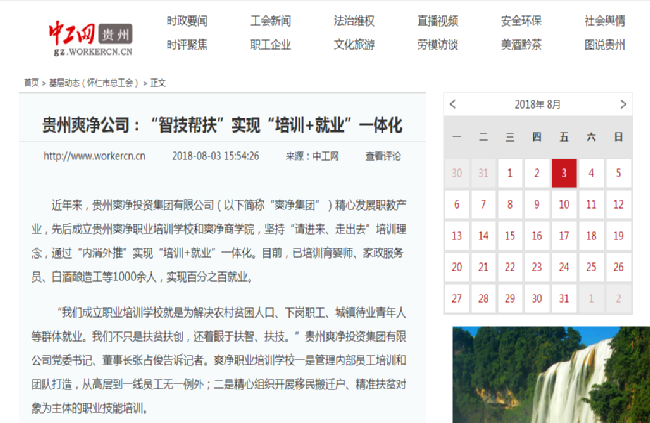The image size is (650, 423).
Task: Open the 社会舆情 menu item
Action: coord(605,21)
